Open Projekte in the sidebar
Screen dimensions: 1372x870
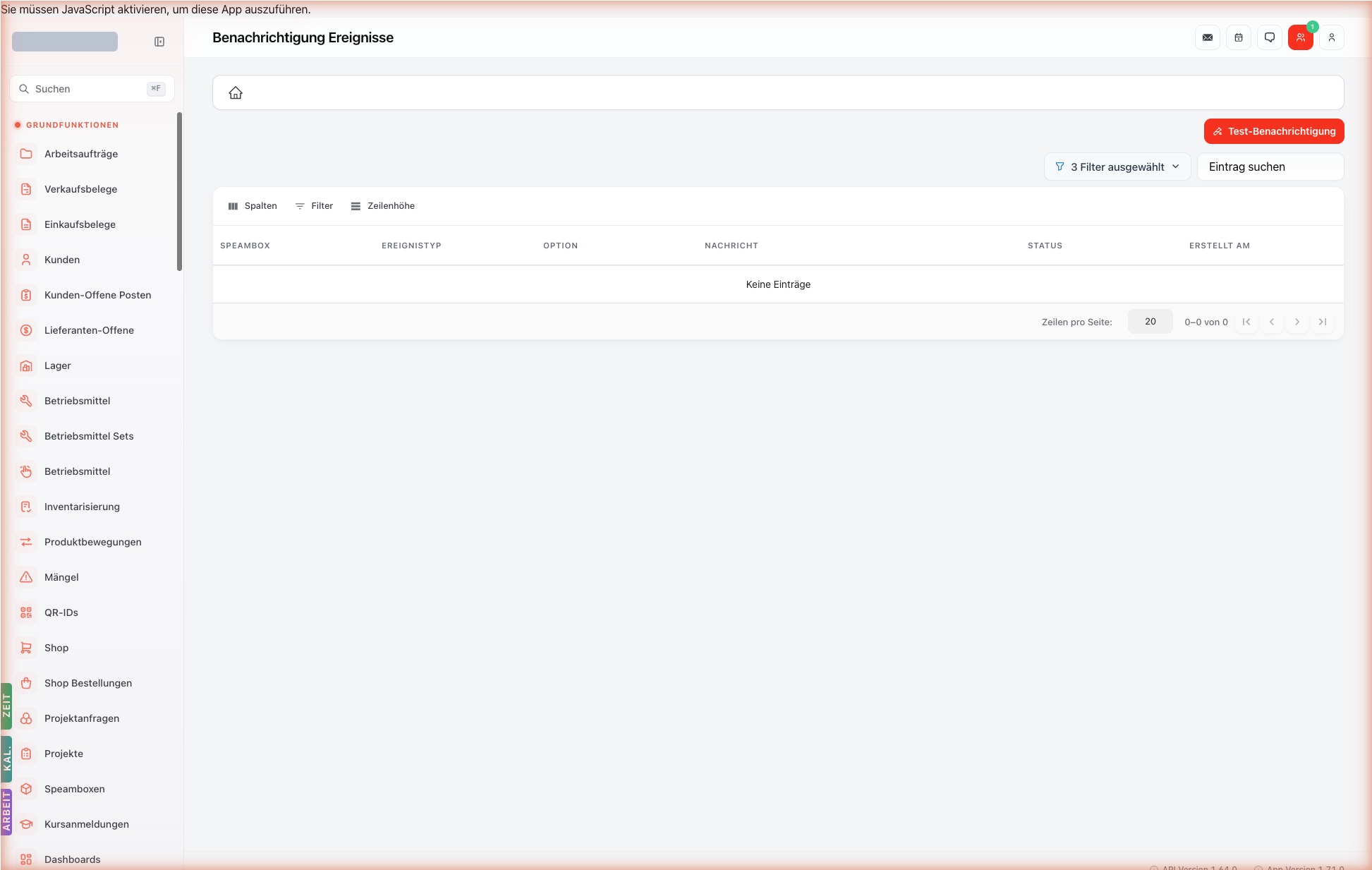(63, 754)
